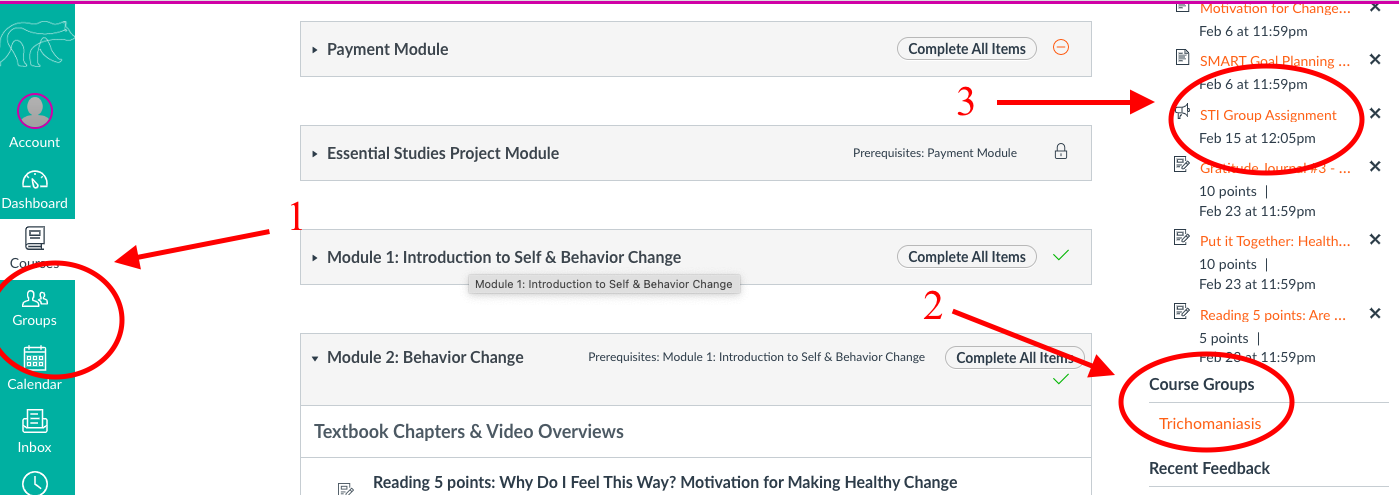Open Courses book icon in sidebar

pos(35,238)
